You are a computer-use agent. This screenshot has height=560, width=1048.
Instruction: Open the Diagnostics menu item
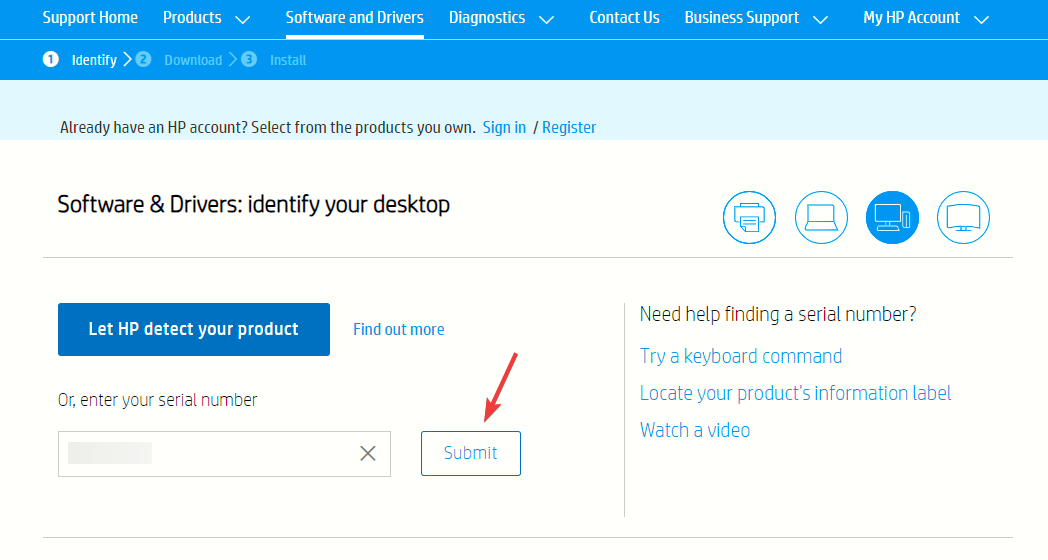(x=487, y=17)
